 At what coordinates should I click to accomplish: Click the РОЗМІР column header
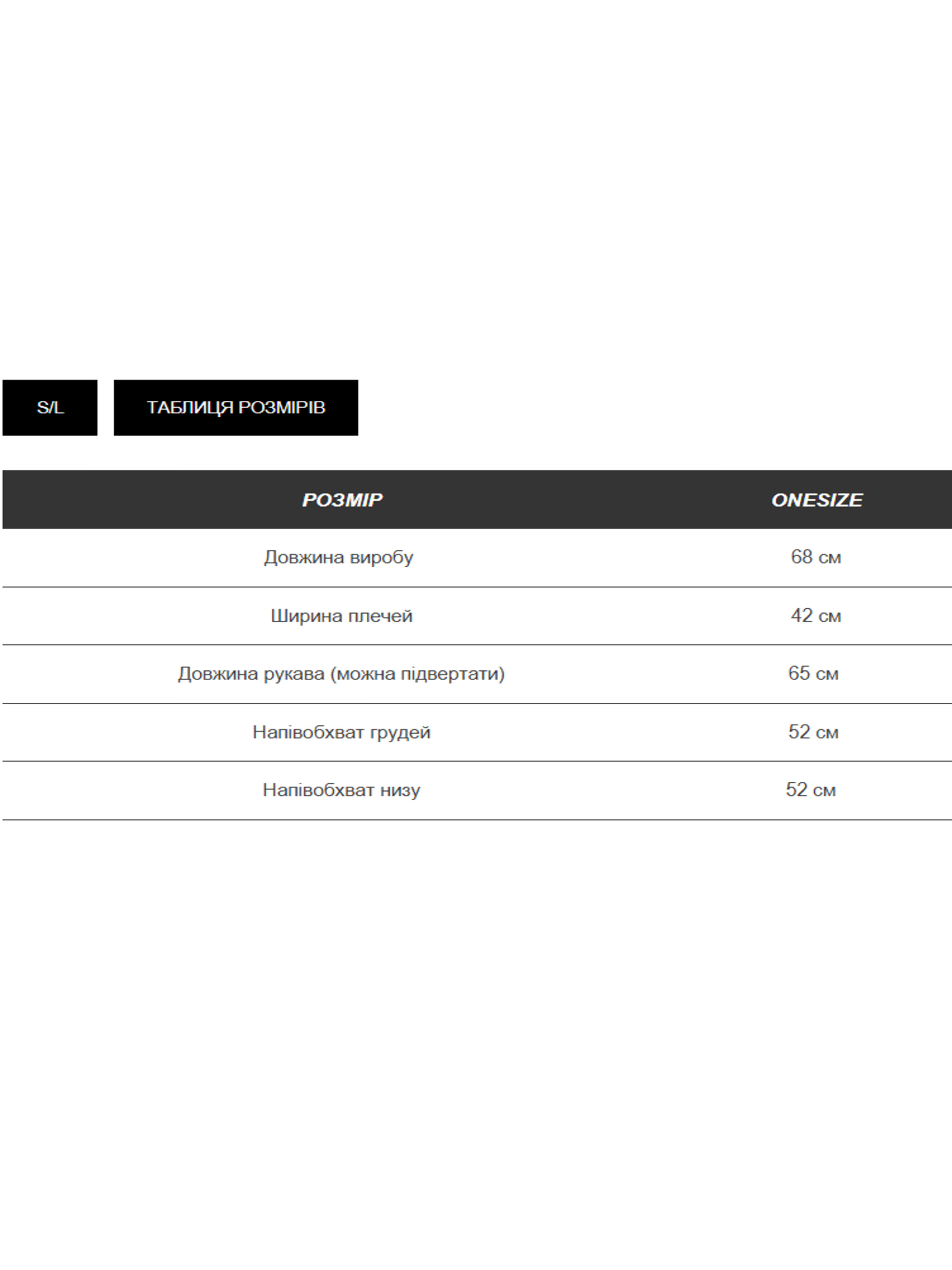(342, 500)
